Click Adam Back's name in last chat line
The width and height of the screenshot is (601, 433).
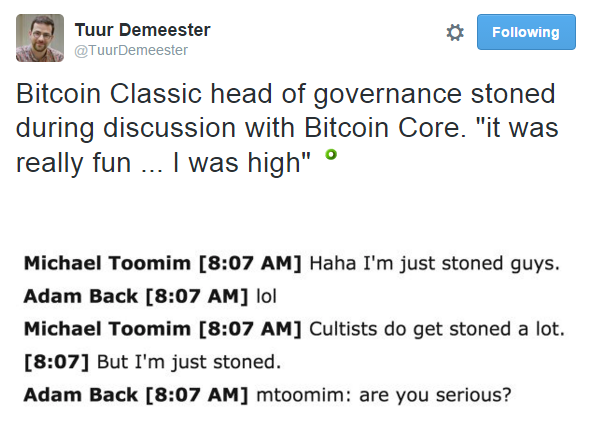pos(80,395)
